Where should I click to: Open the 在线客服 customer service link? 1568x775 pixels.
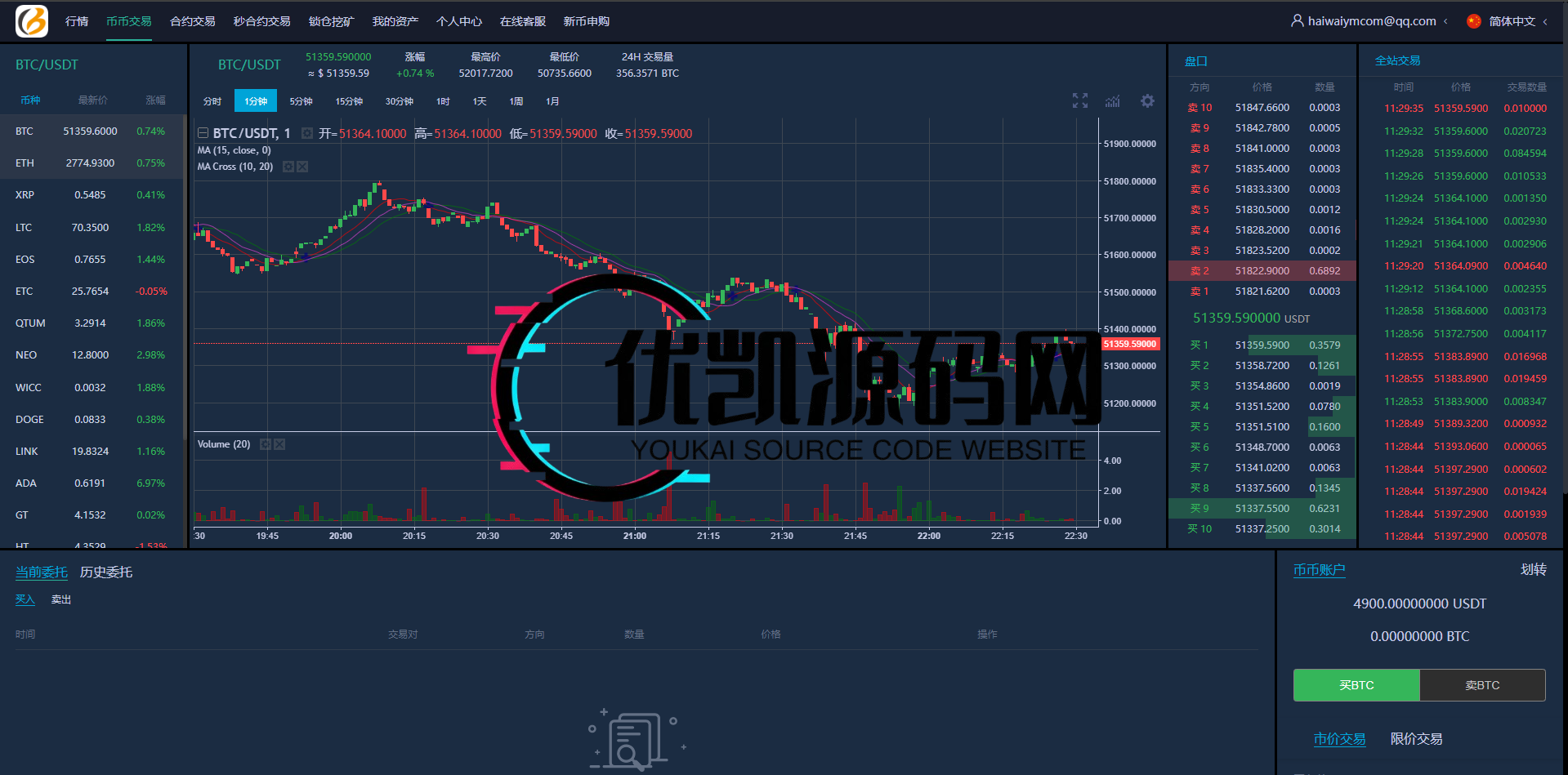[523, 21]
